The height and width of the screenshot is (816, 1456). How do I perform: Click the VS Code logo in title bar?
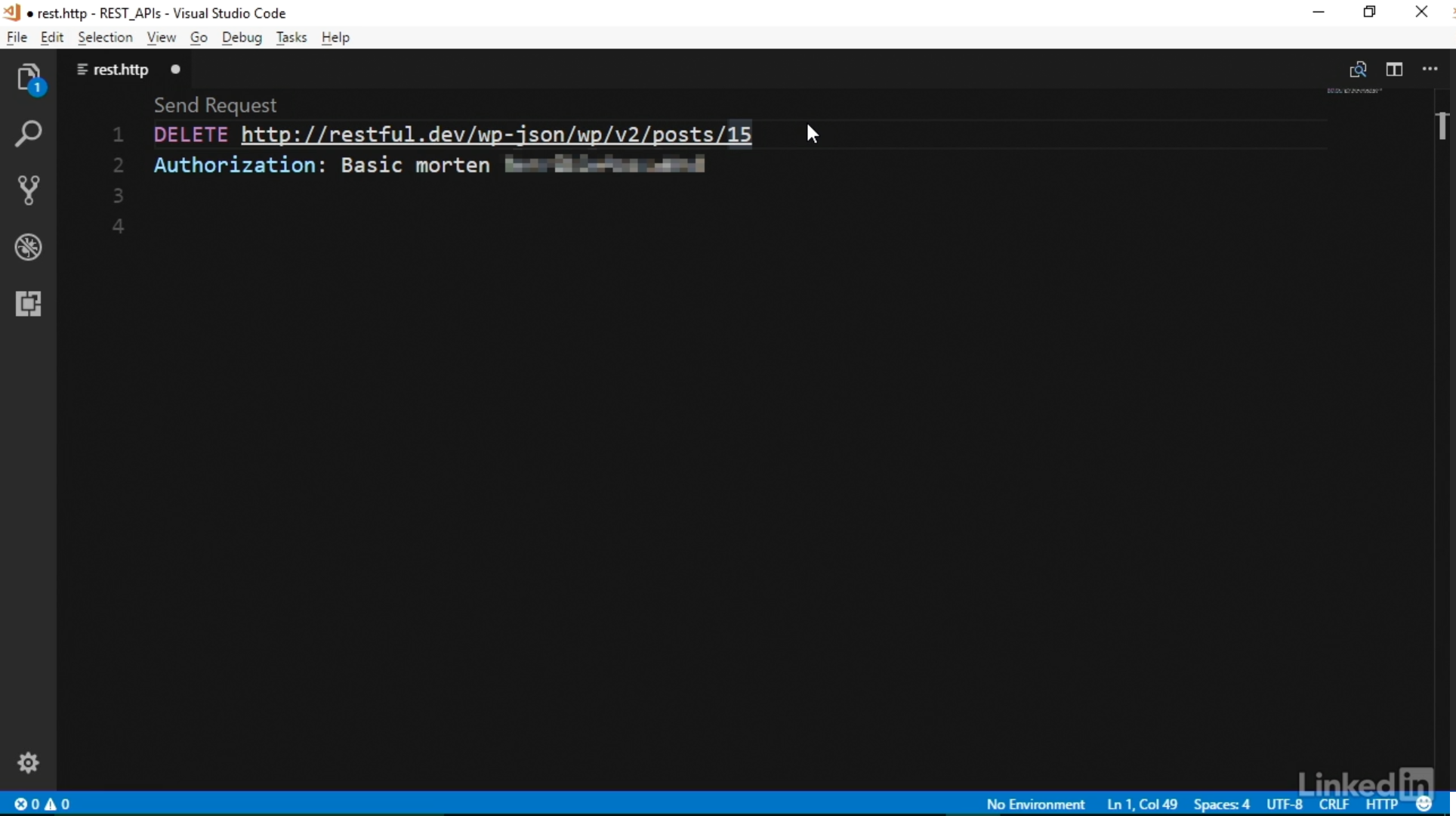pyautogui.click(x=12, y=13)
